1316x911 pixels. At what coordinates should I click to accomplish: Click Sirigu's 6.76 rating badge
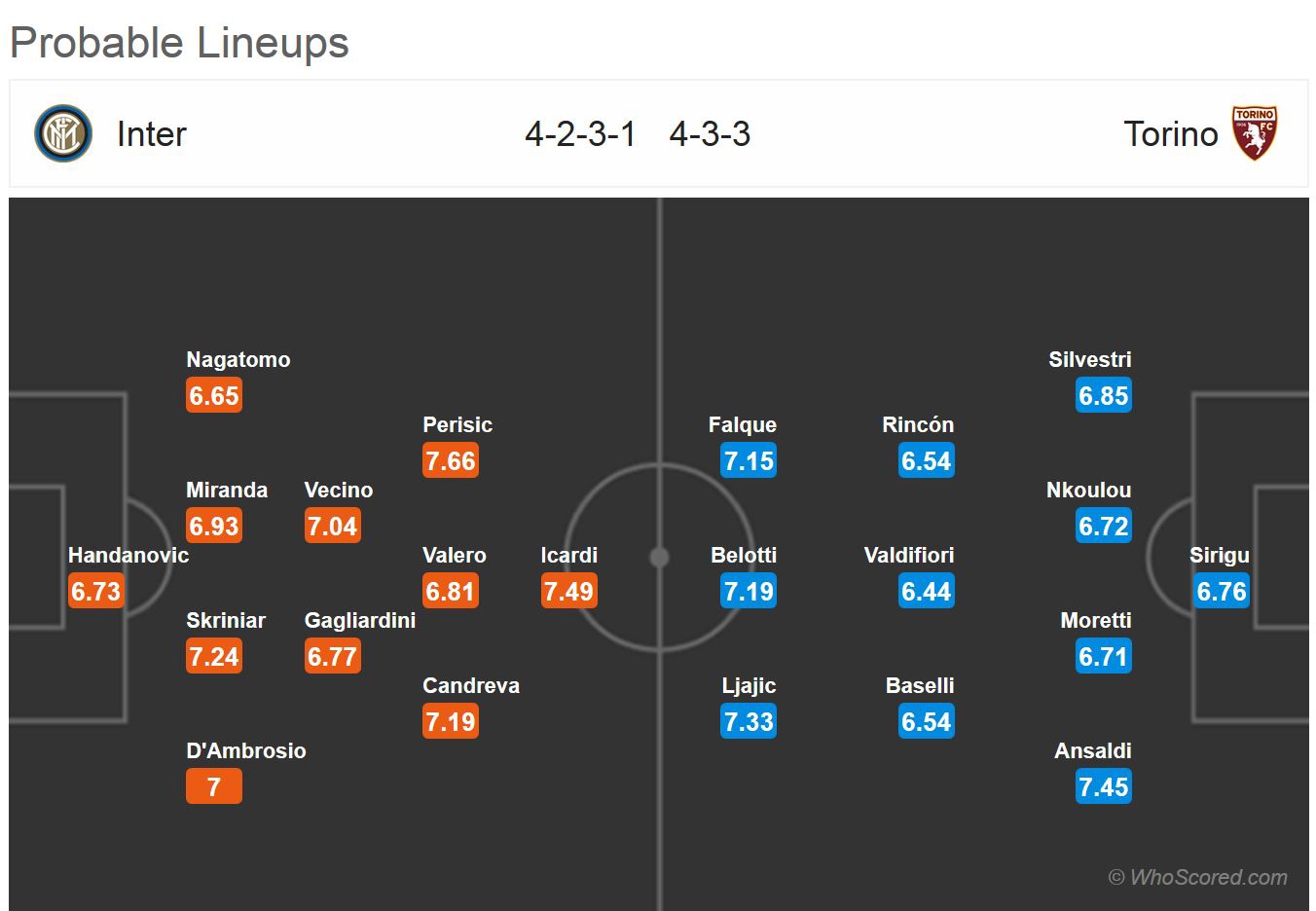[1222, 591]
